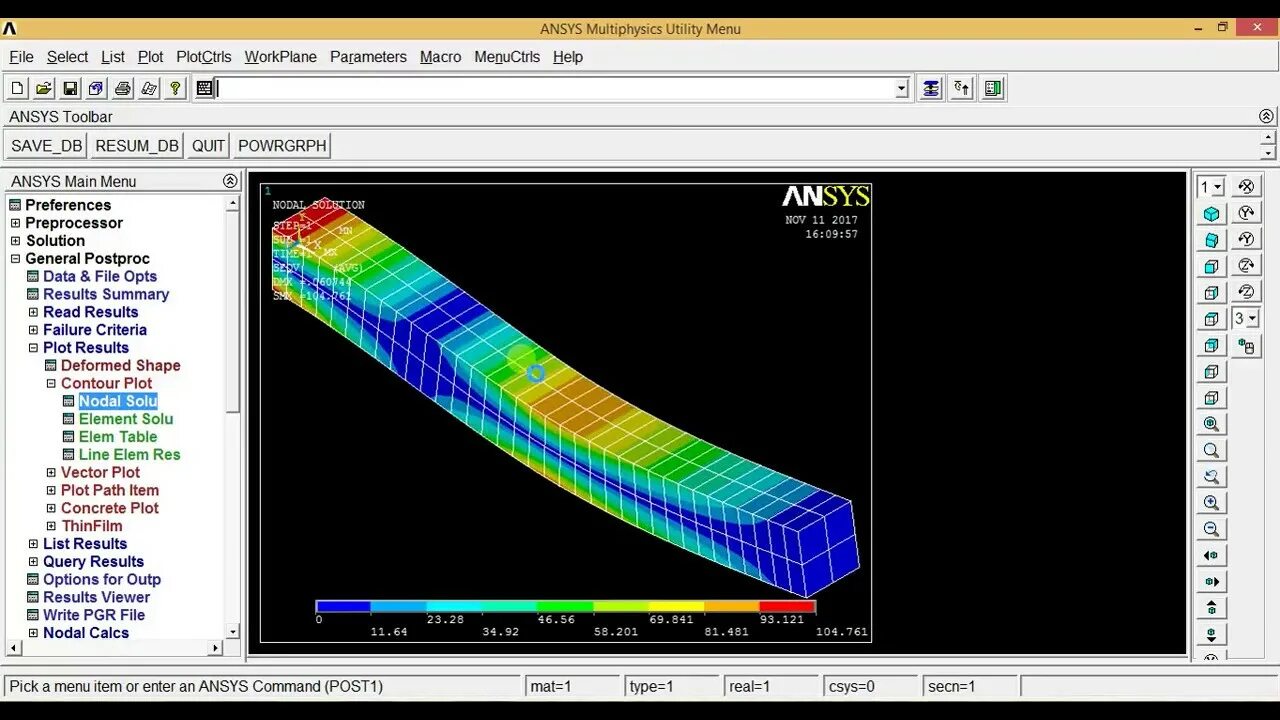Open the PlotCtrls menu
Screen dimensions: 1280x720
click(x=203, y=57)
